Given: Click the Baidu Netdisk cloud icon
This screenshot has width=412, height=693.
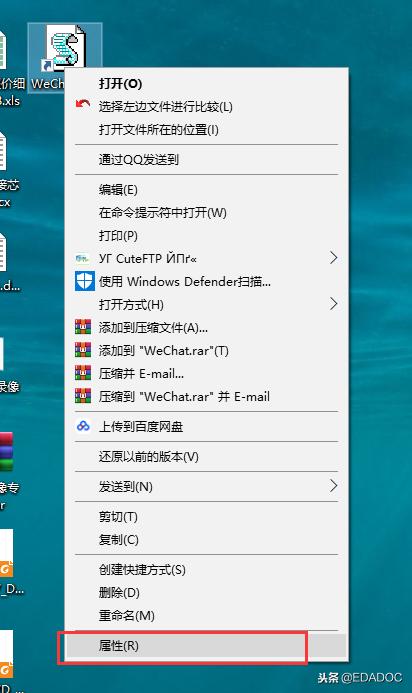Looking at the screenshot, I should coord(83,426).
